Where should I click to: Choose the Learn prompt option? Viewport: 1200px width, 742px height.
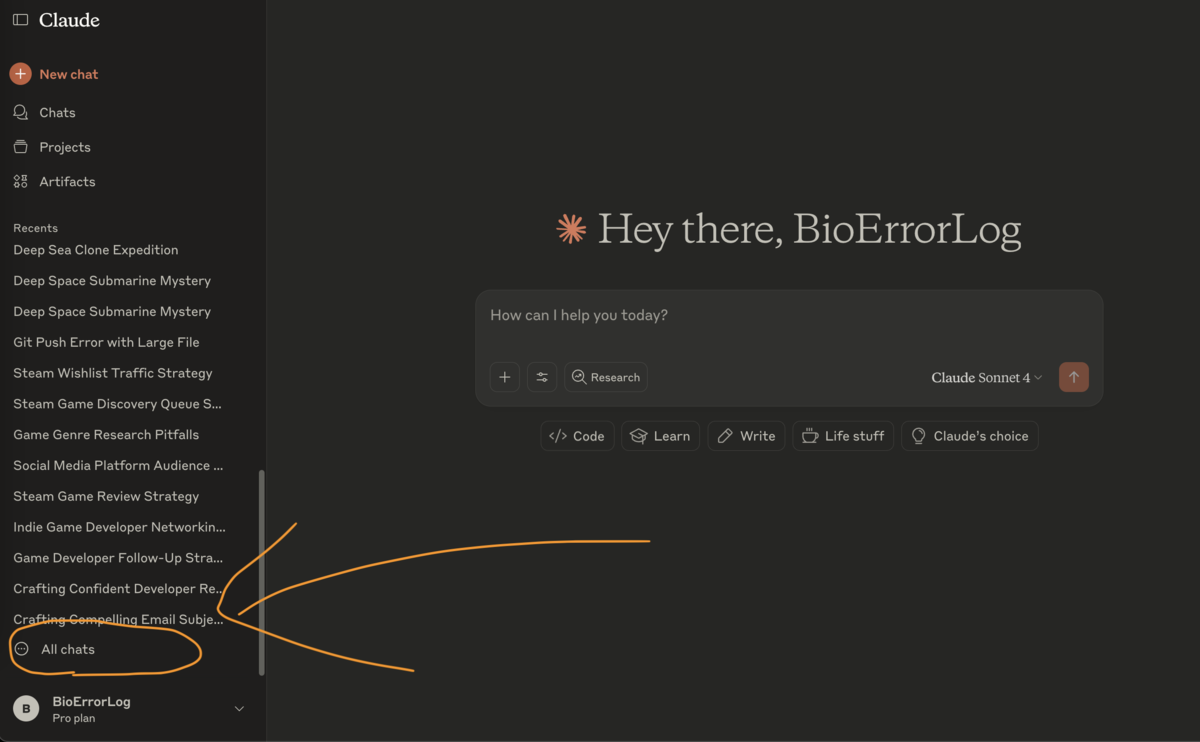point(660,436)
